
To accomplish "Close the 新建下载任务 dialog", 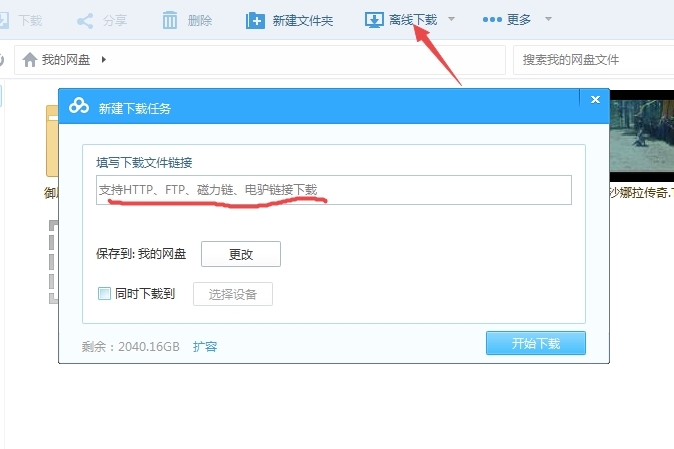I will (x=595, y=100).
